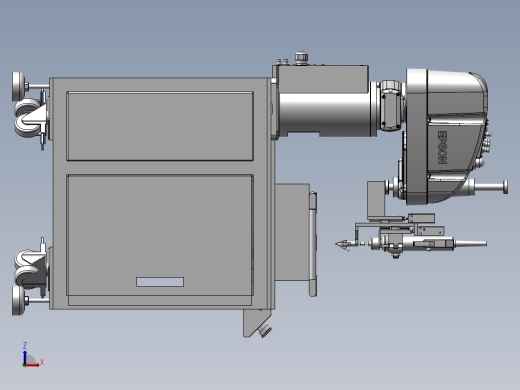520x390 pixels.
Task: Select the upper door panel of the cabinet
Action: click(160, 126)
